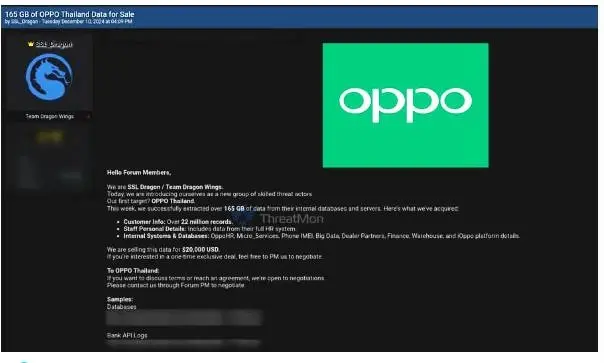Click the 'Samples:' heading

[120, 299]
